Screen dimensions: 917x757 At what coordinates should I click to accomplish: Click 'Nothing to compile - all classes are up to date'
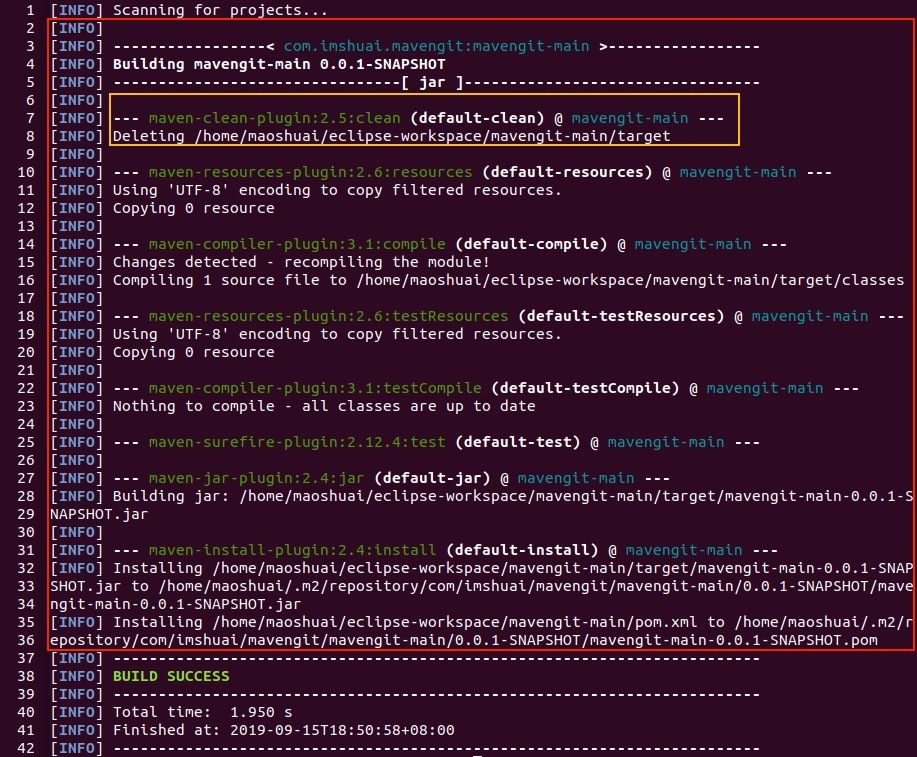(x=324, y=406)
